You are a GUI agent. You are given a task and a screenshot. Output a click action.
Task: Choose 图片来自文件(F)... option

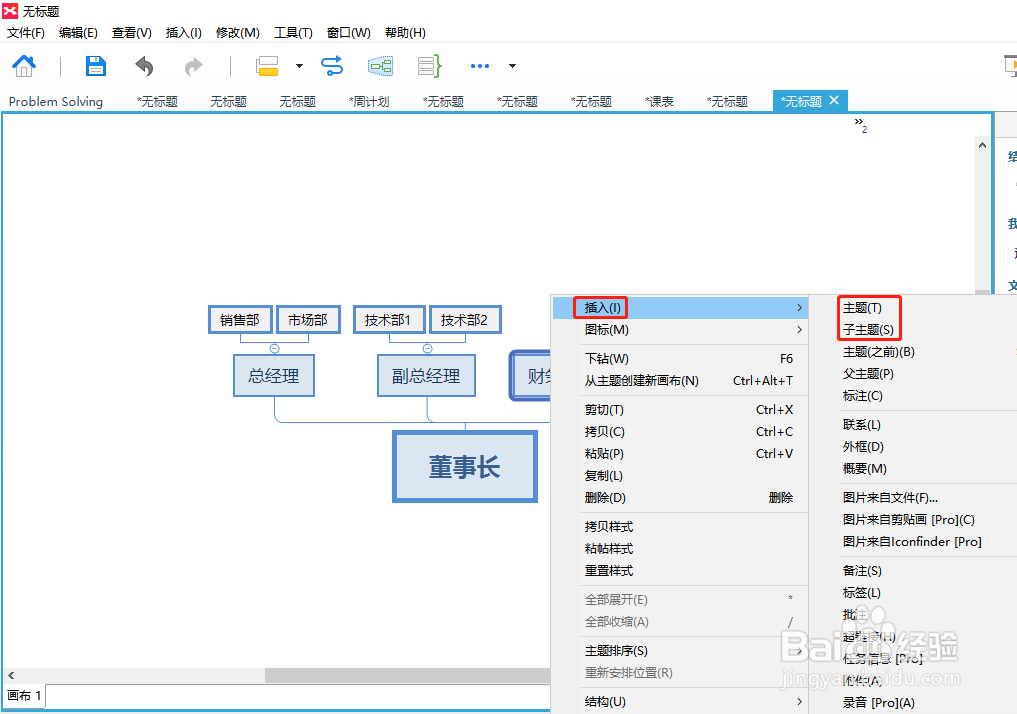[x=890, y=498]
